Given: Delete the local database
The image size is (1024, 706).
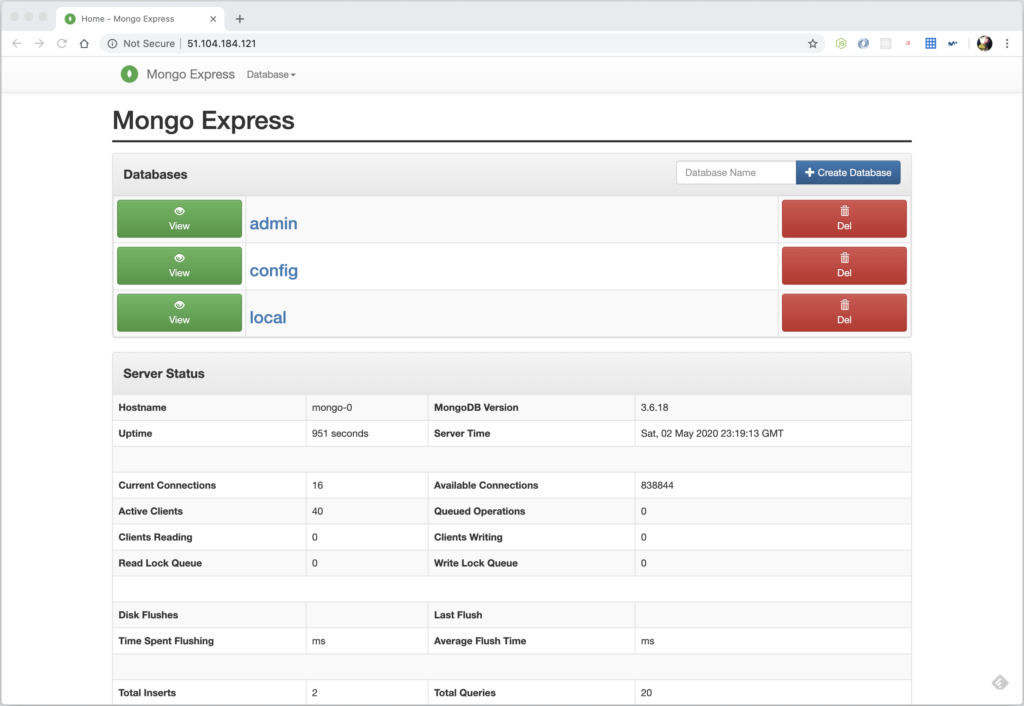Looking at the screenshot, I should pyautogui.click(x=844, y=313).
